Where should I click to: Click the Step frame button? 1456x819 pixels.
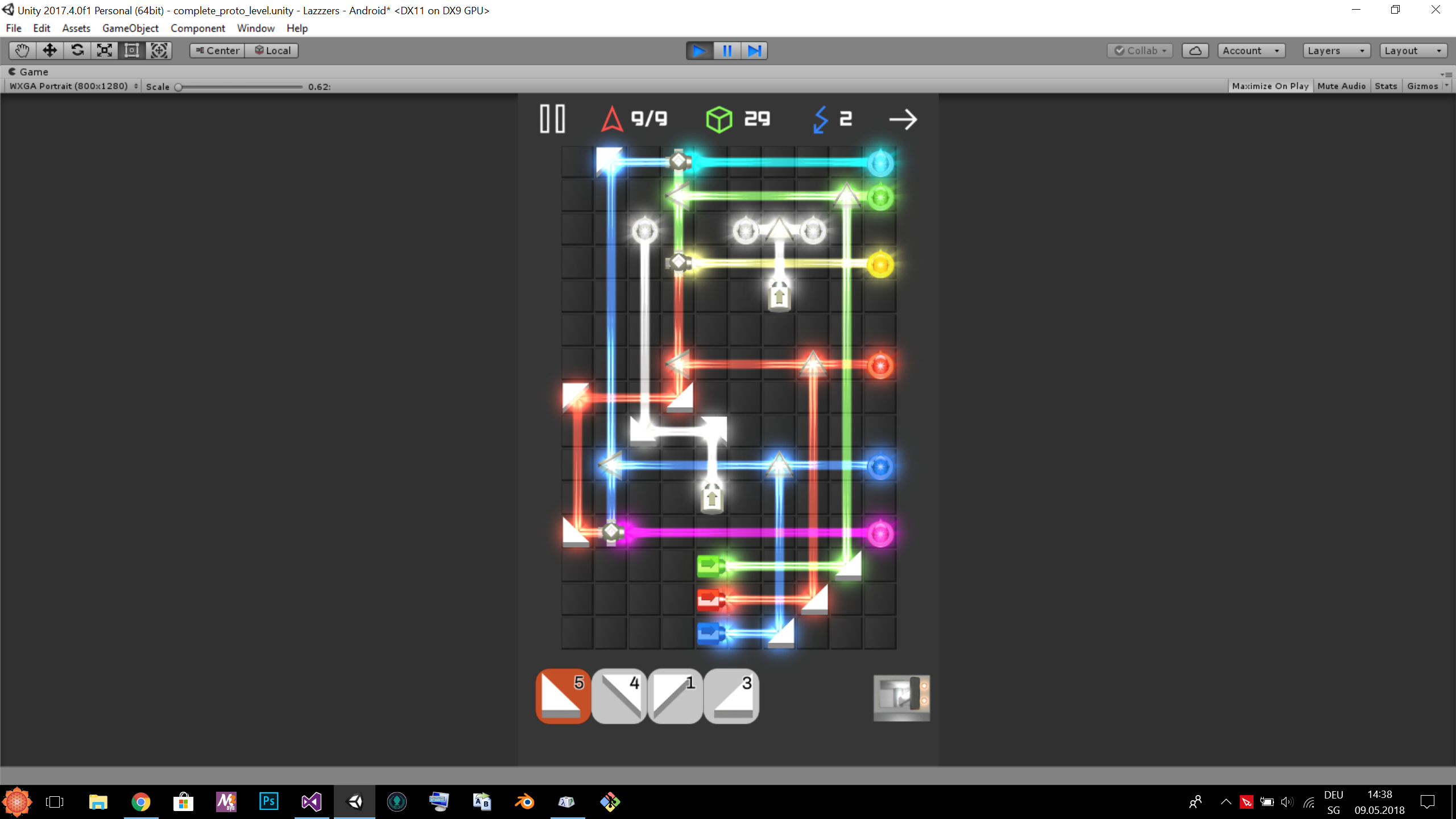tap(754, 51)
